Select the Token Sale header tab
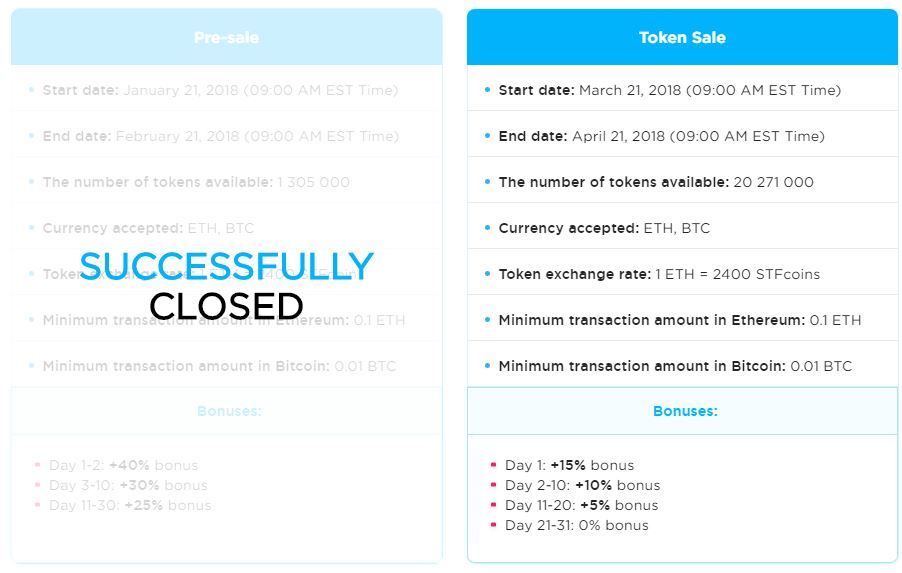This screenshot has height=573, width=902. (682, 37)
